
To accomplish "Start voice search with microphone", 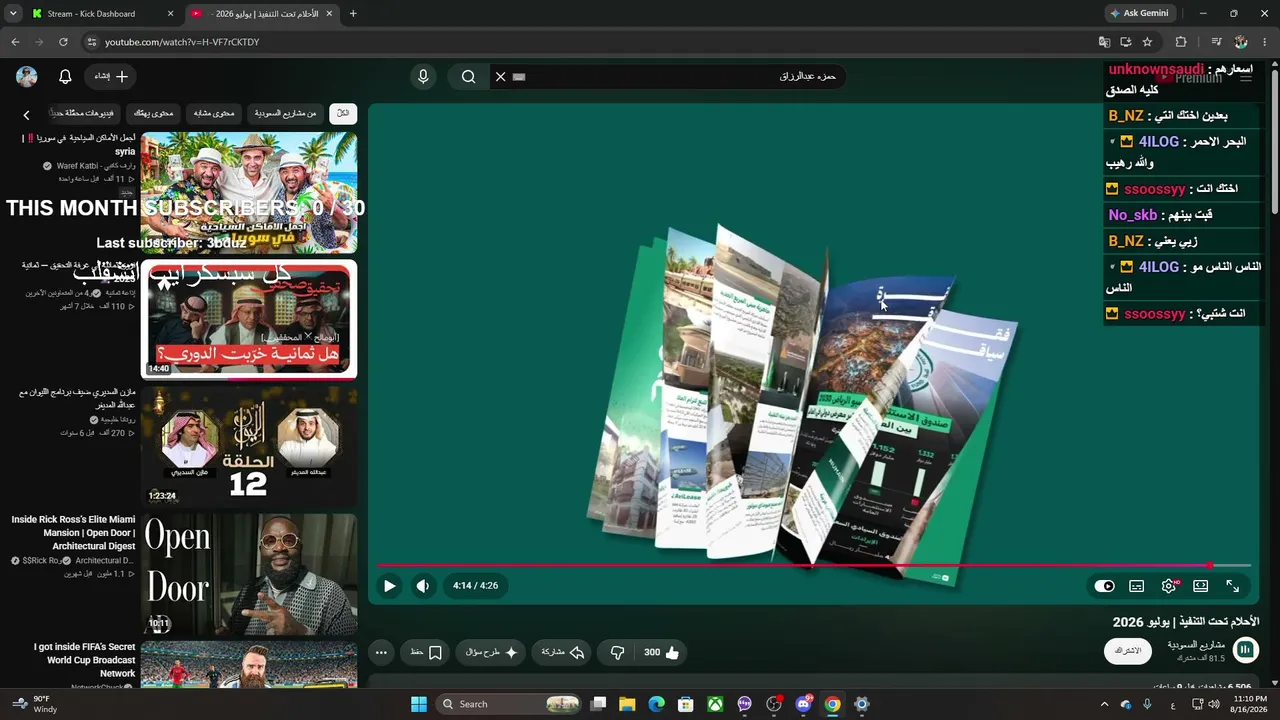I will 423,77.
